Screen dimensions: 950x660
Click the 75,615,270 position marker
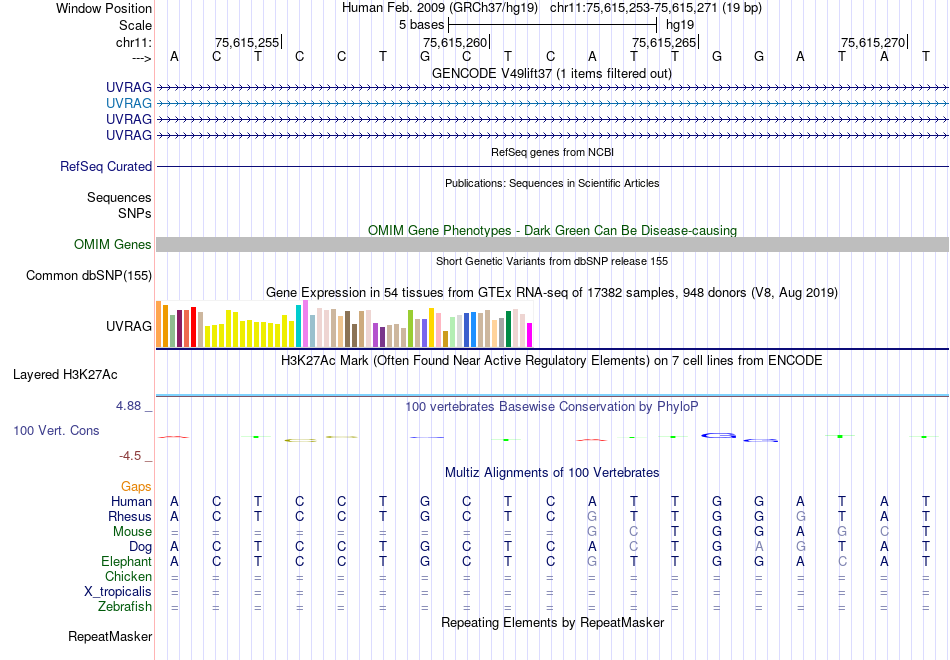874,42
